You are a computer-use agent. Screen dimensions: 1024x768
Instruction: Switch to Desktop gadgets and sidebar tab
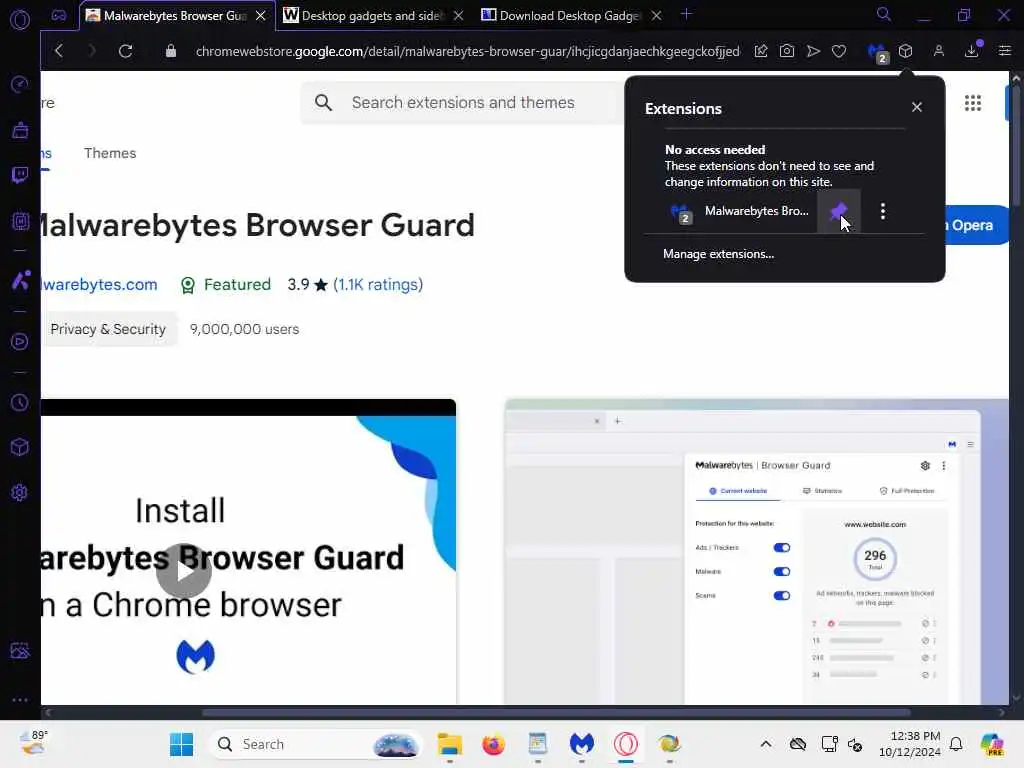372,16
